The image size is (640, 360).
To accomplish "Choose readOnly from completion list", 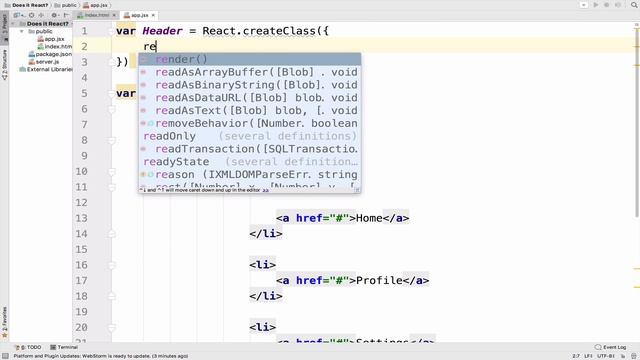I will point(249,136).
